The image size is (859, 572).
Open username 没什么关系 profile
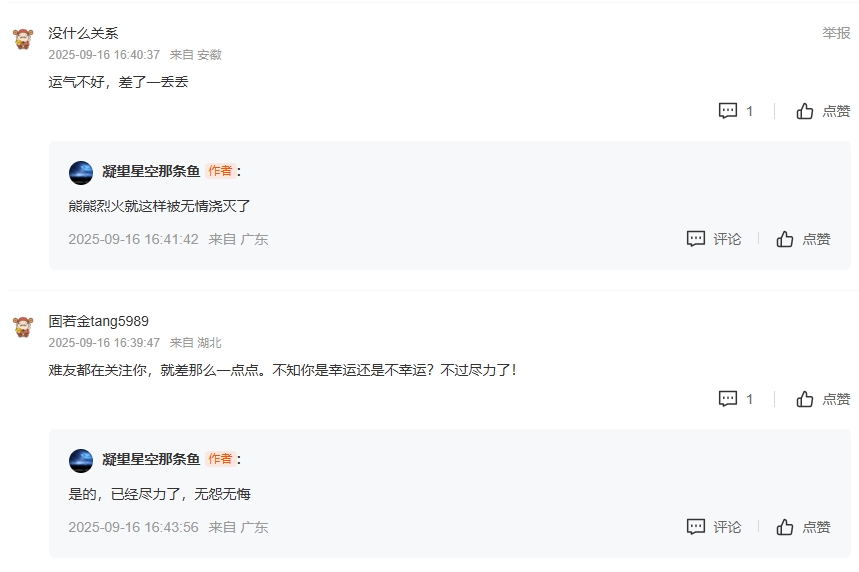pos(83,33)
